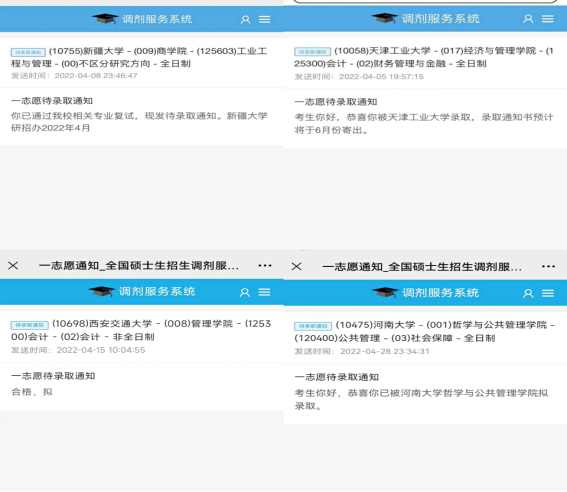
Task: Click send time 2022-04-28 23:34:31
Action: tap(385, 351)
